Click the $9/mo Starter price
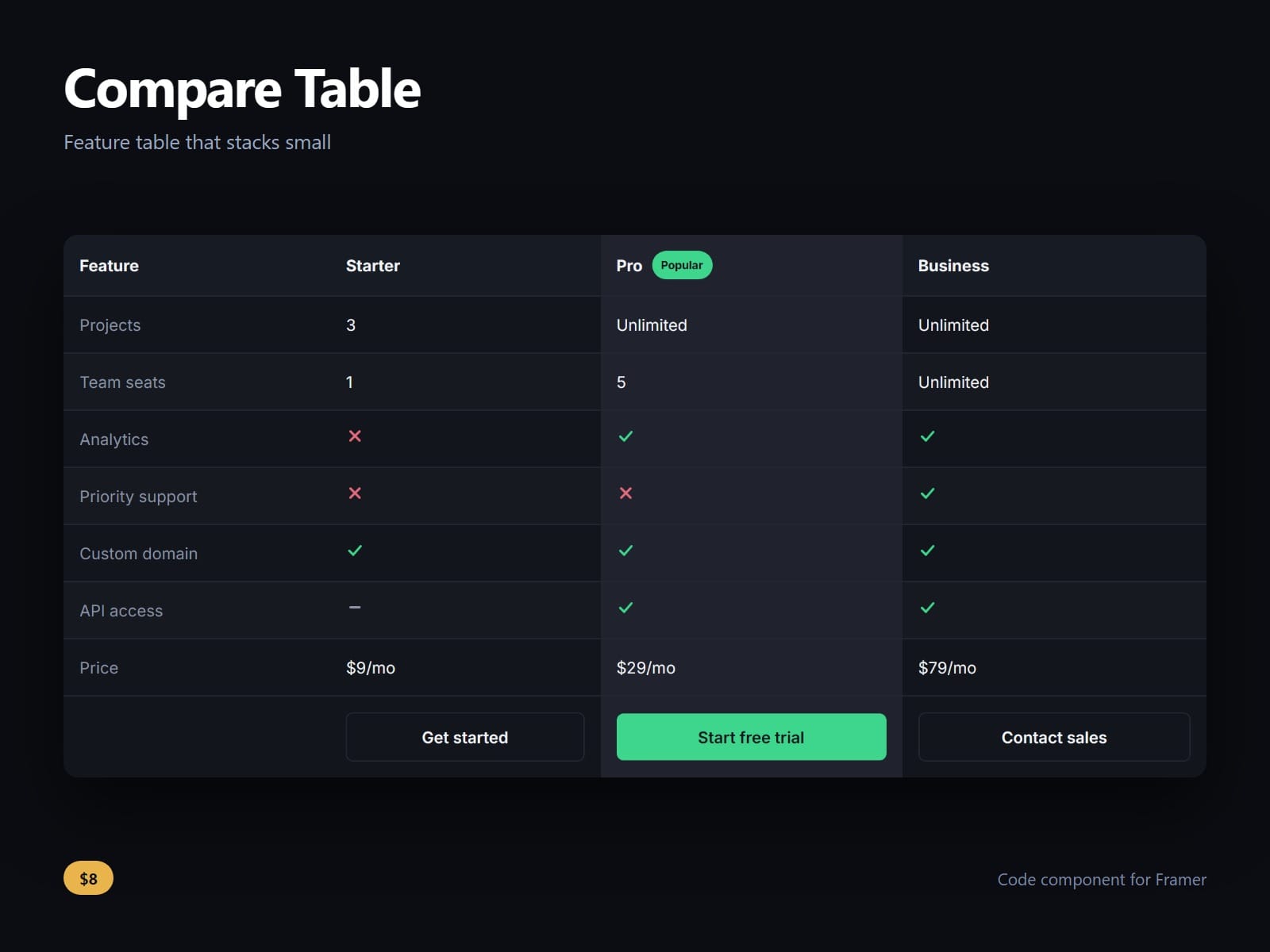The width and height of the screenshot is (1270, 952). tap(371, 668)
